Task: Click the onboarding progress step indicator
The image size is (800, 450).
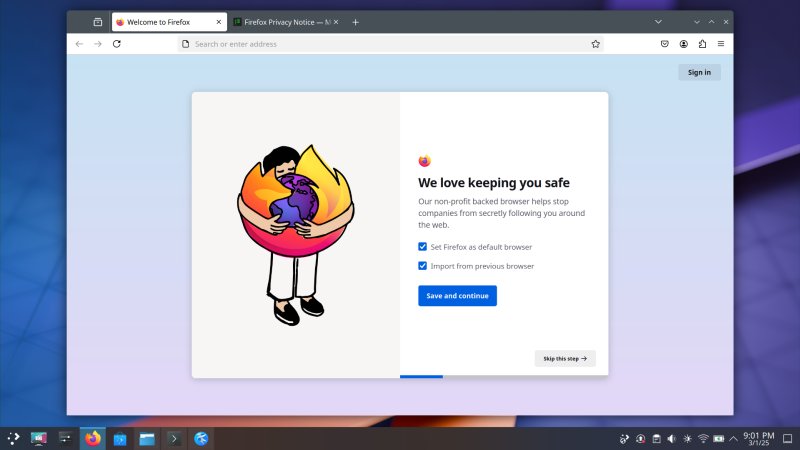Action: (504, 377)
